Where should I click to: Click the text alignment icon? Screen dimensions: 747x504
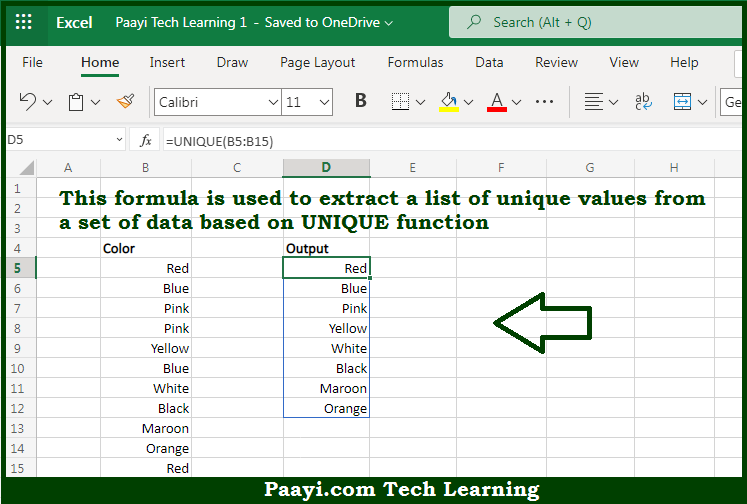tap(594, 101)
